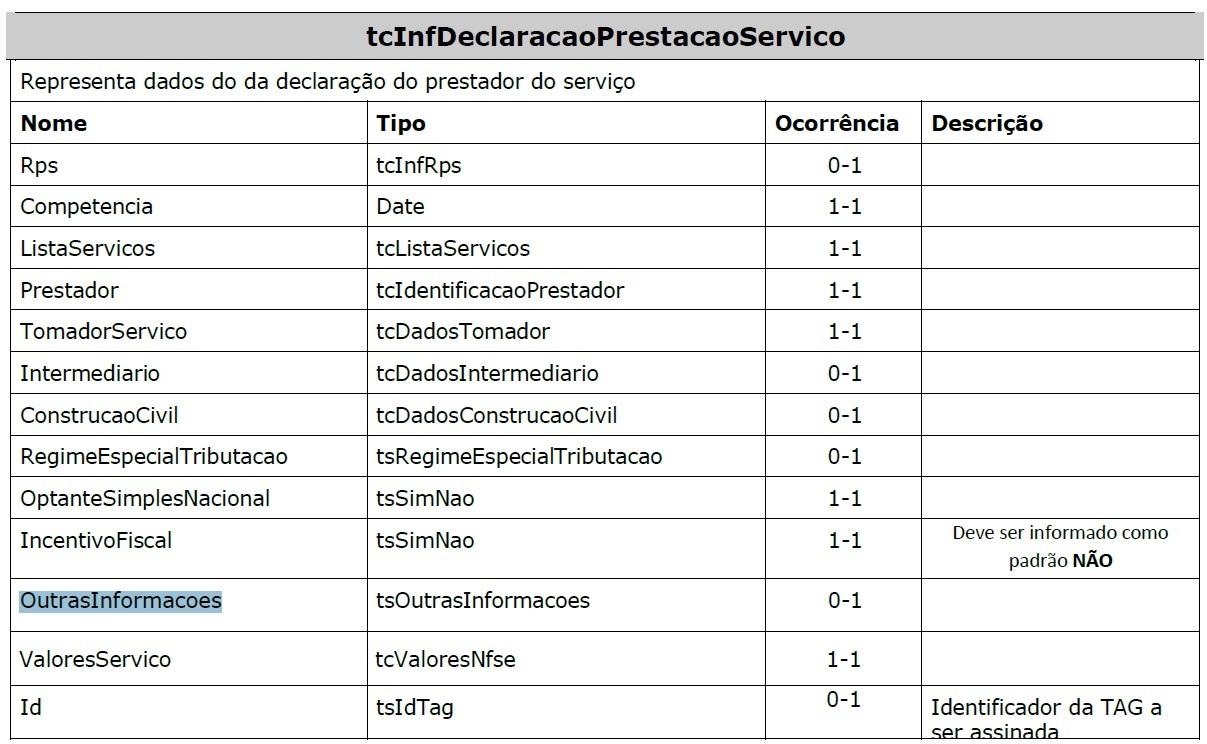Click tcListaServicos in the Tipo column
1207x744 pixels.
click(x=453, y=248)
